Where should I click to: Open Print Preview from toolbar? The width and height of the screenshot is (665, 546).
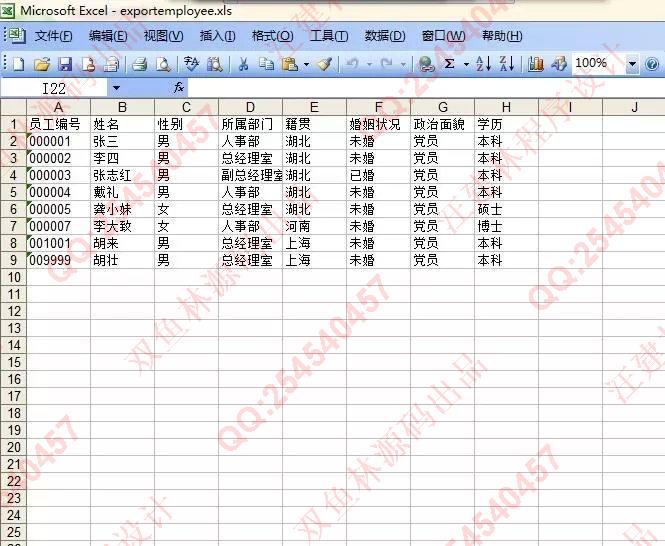[163, 64]
